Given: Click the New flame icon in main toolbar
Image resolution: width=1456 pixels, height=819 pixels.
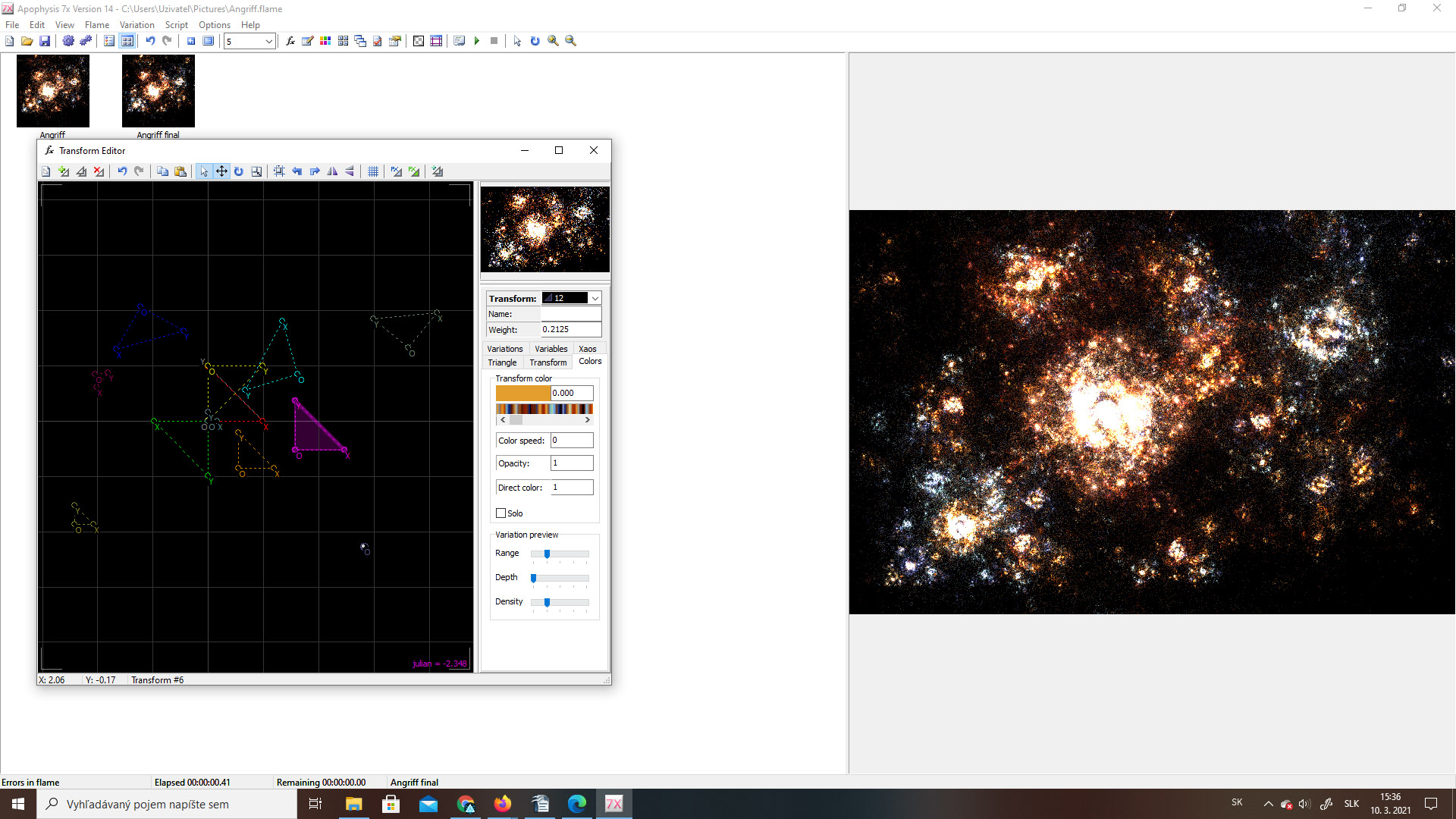Looking at the screenshot, I should pos(10,41).
